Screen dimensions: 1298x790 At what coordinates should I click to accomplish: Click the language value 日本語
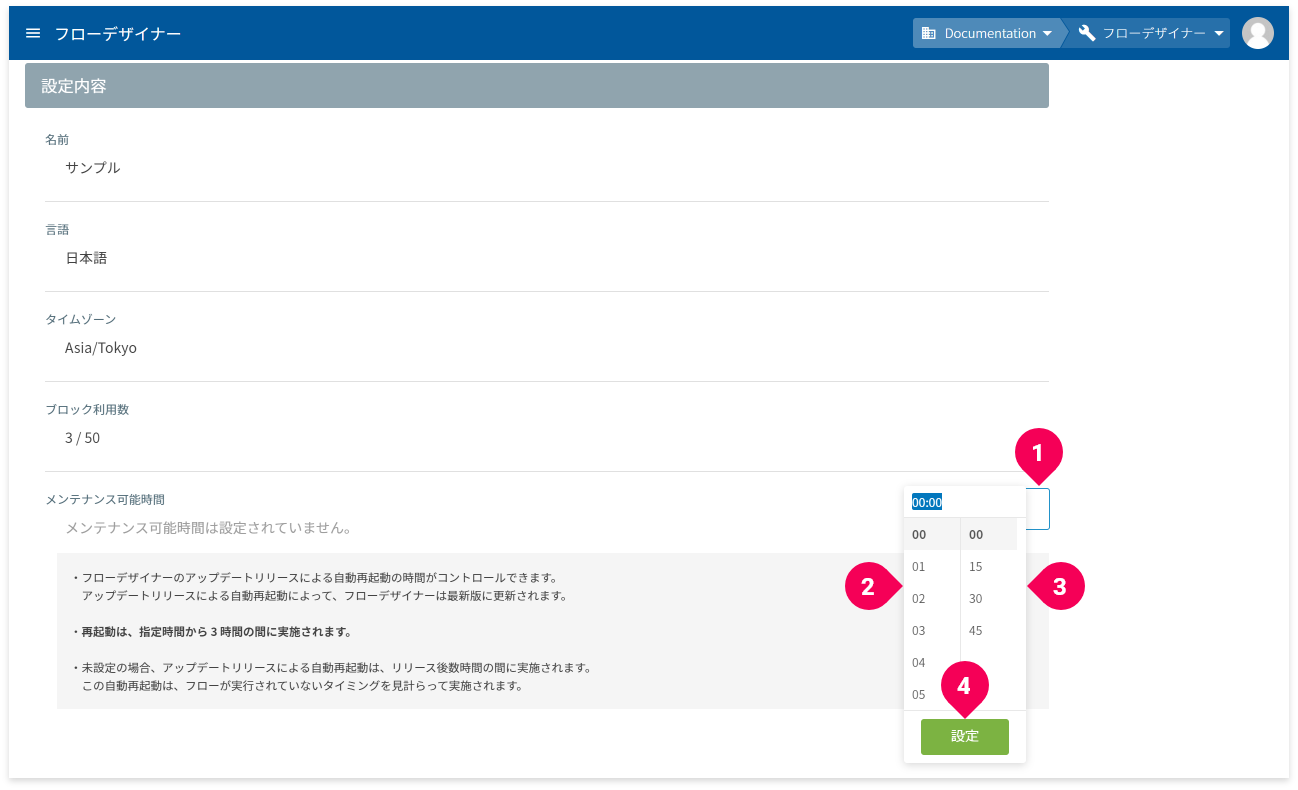pyautogui.click(x=86, y=257)
